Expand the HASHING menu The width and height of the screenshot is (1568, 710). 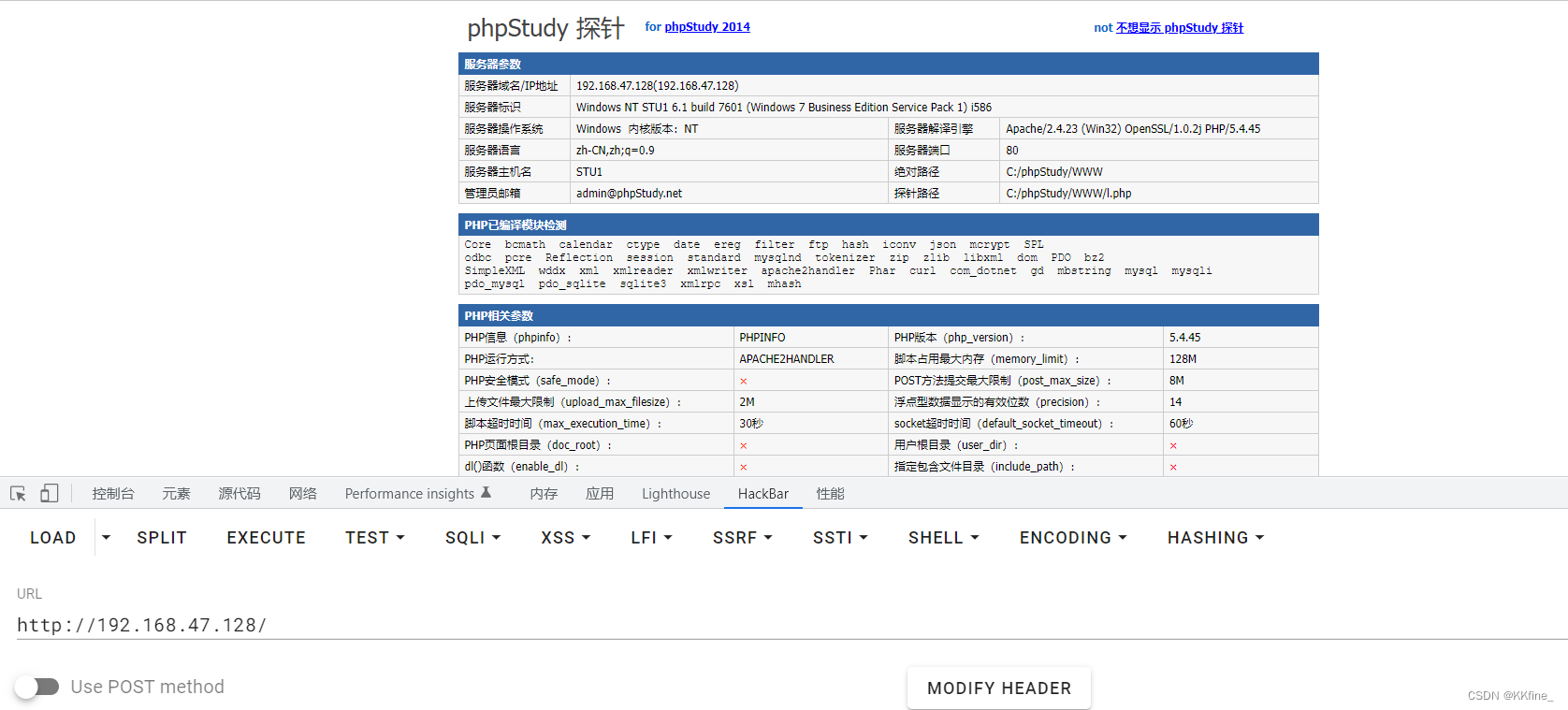1215,538
